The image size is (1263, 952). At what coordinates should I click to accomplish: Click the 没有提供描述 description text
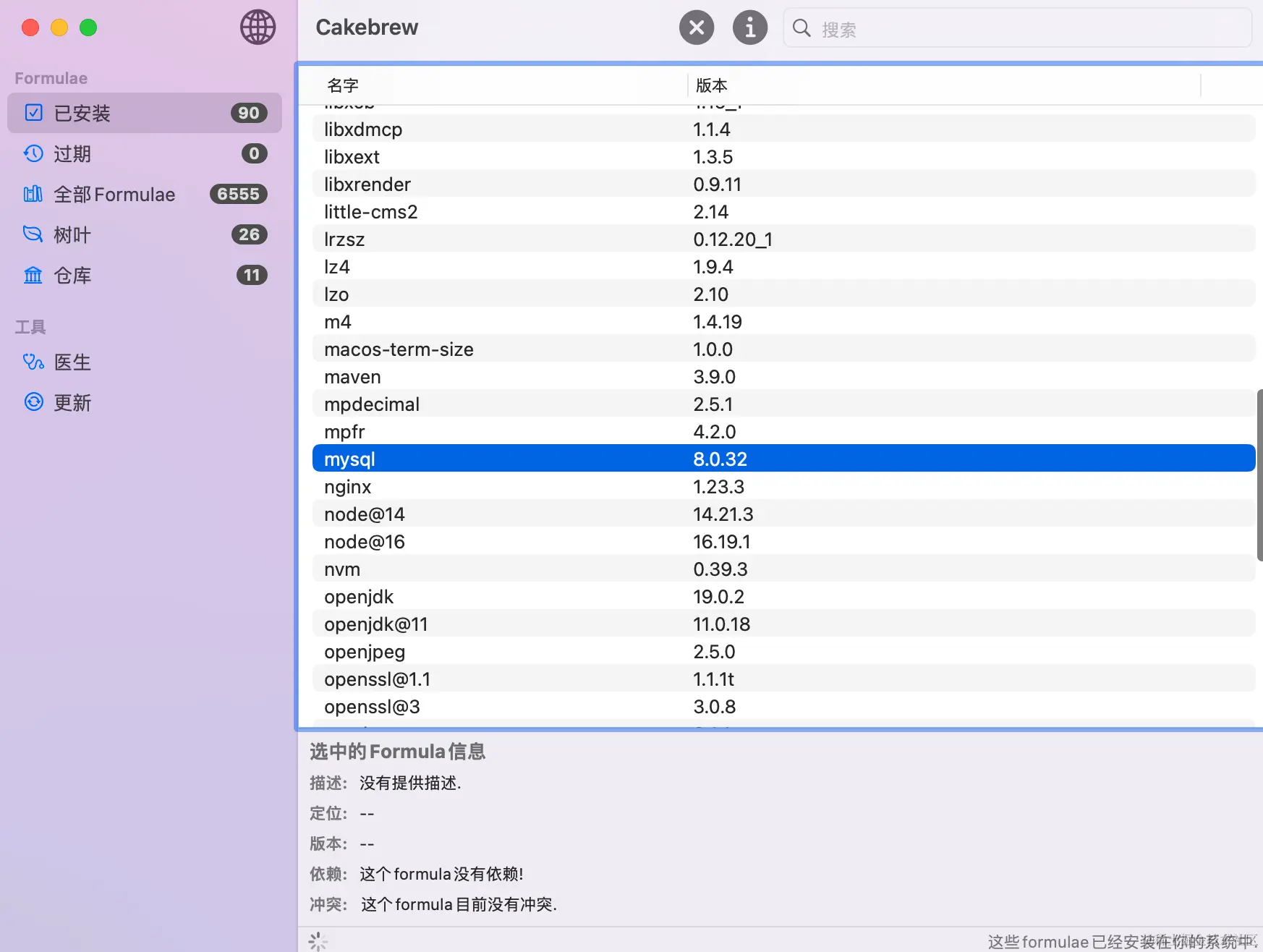(x=410, y=783)
